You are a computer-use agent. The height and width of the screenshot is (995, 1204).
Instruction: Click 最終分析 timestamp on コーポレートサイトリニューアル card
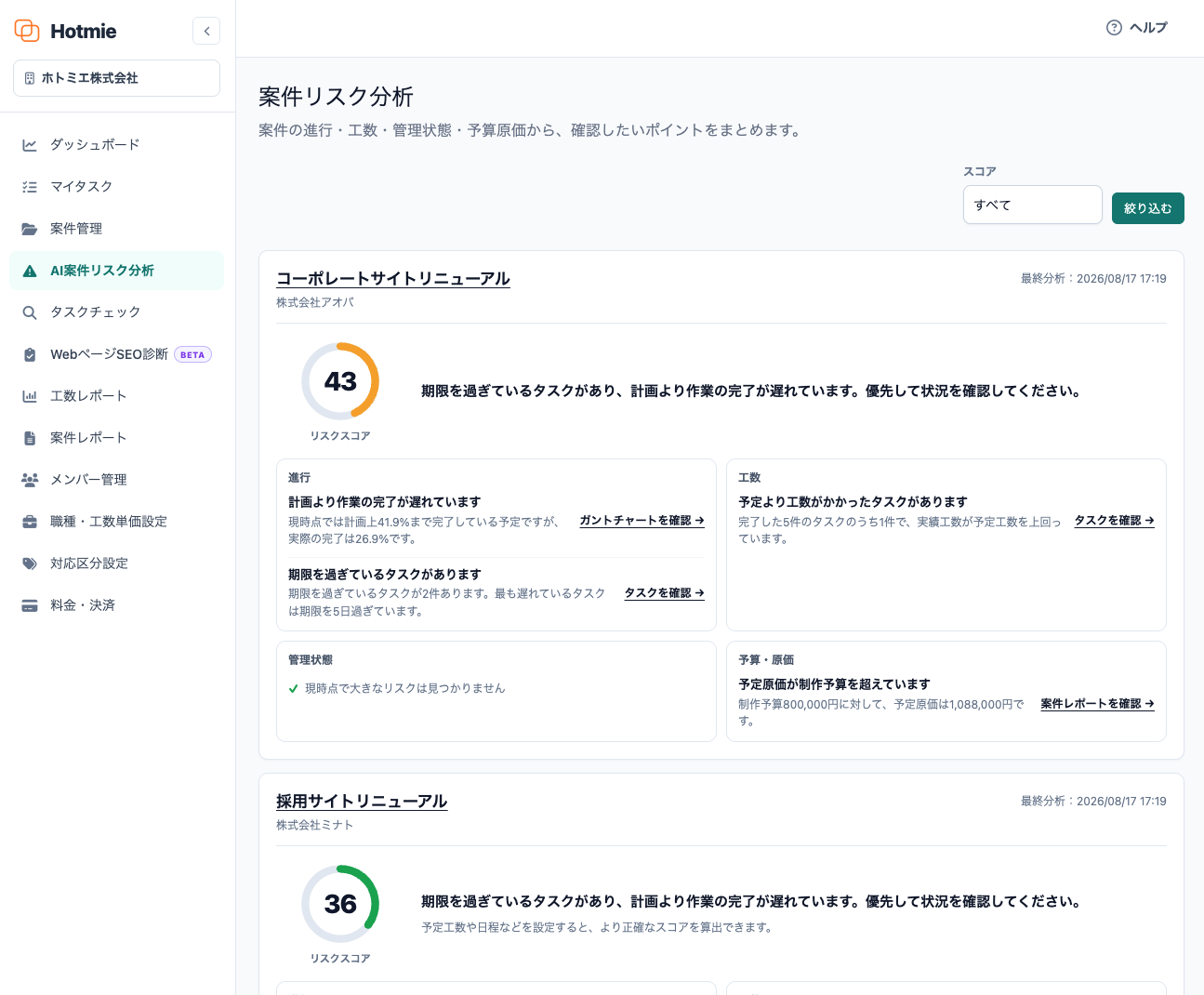click(1093, 278)
